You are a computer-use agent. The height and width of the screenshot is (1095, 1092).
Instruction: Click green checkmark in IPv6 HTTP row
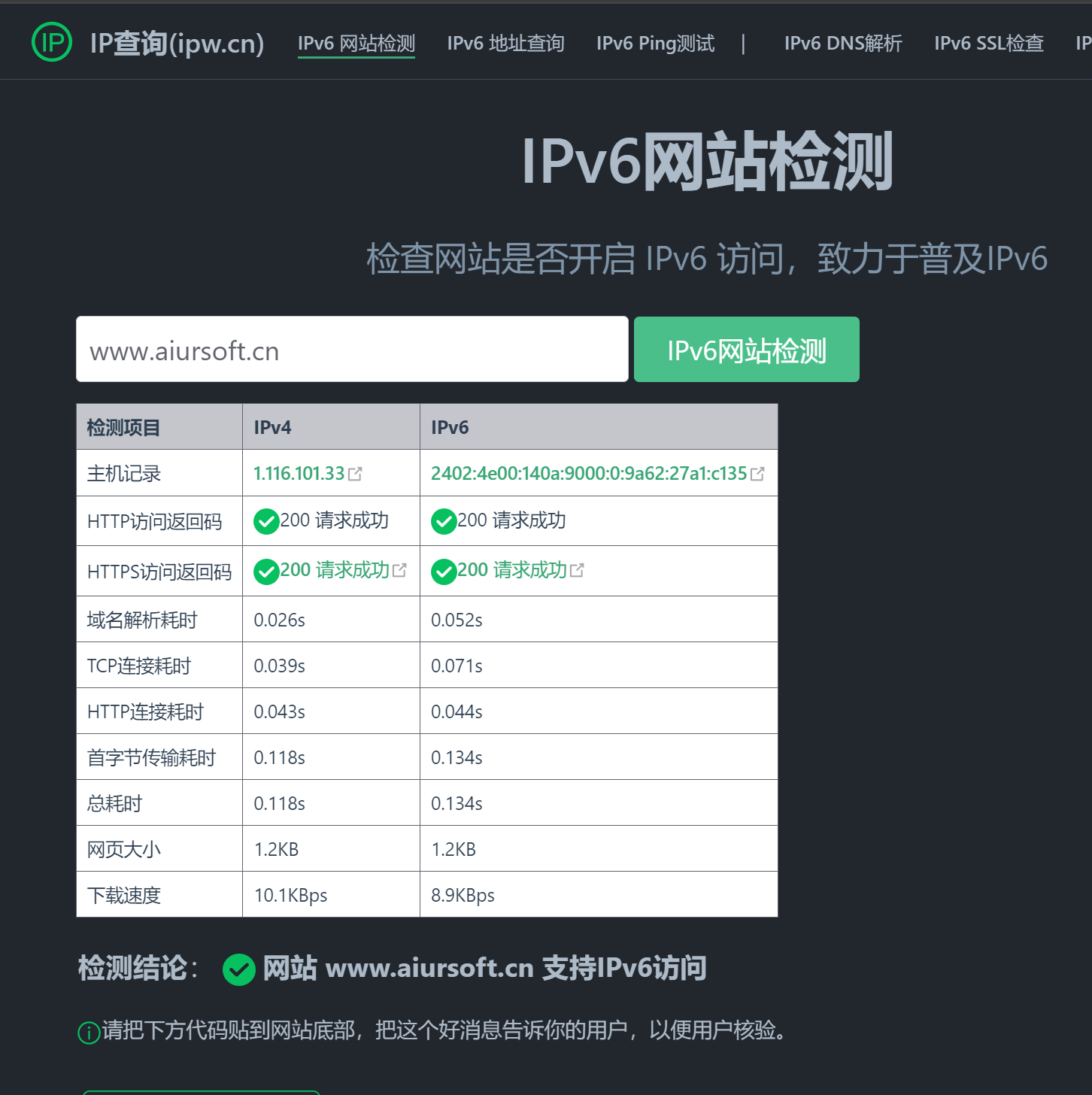click(x=444, y=521)
